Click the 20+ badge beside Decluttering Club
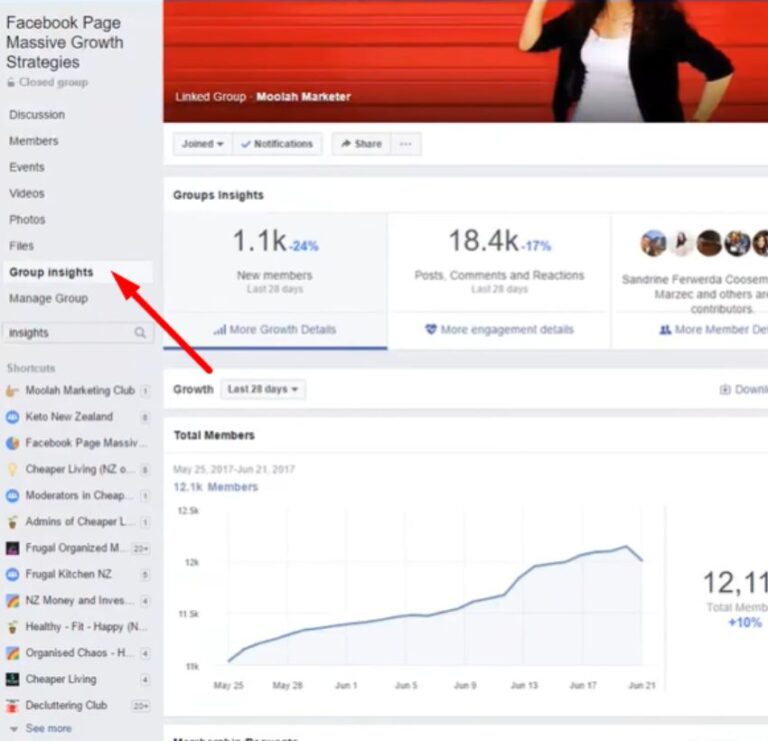Screen dimensions: 768x741 [141, 706]
